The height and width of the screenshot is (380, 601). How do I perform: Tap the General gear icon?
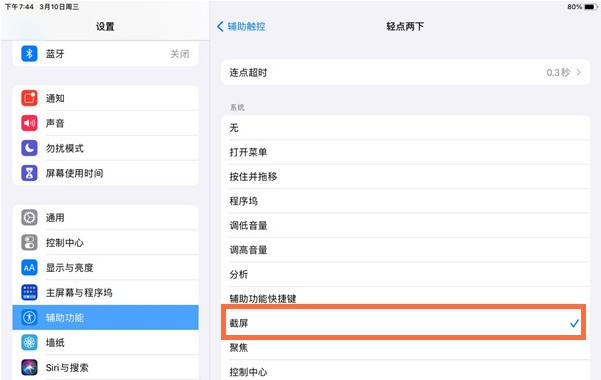tap(29, 217)
